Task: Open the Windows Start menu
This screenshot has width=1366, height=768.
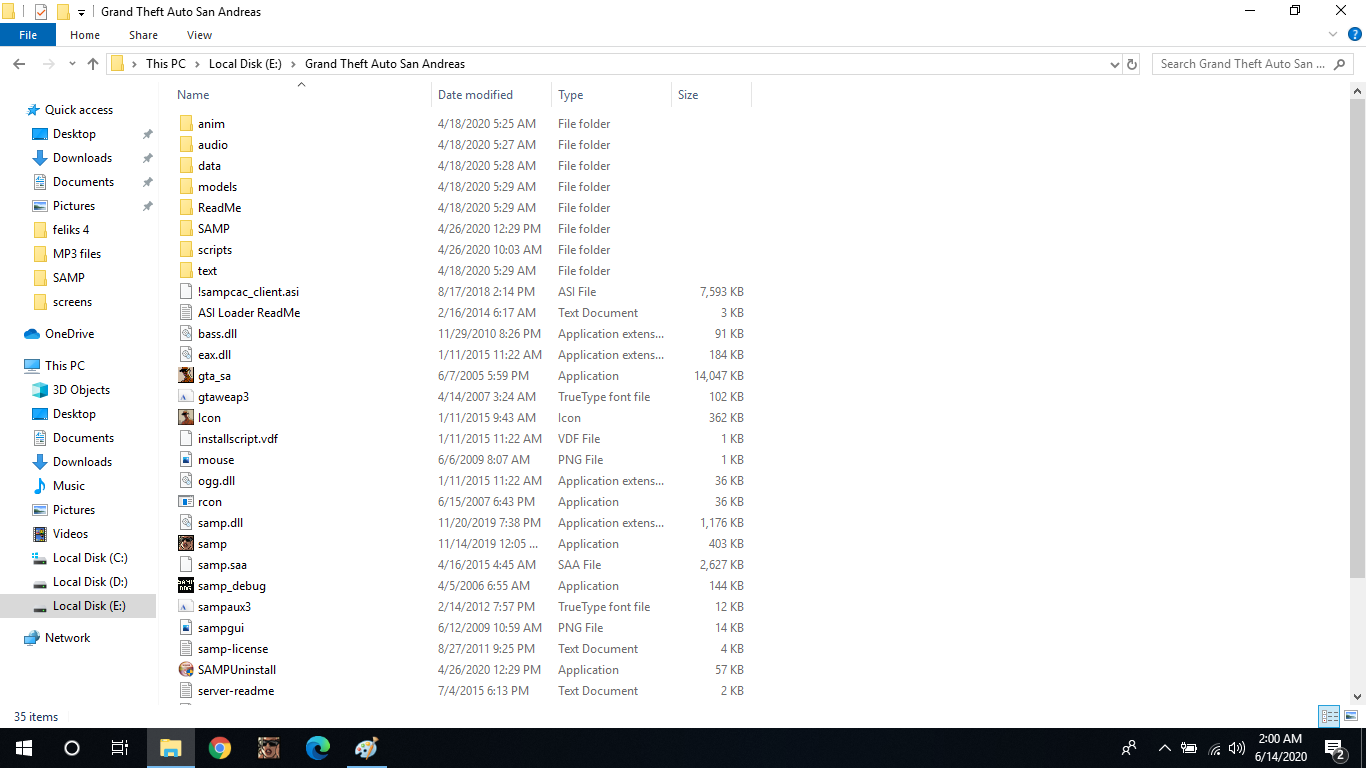Action: click(24, 748)
